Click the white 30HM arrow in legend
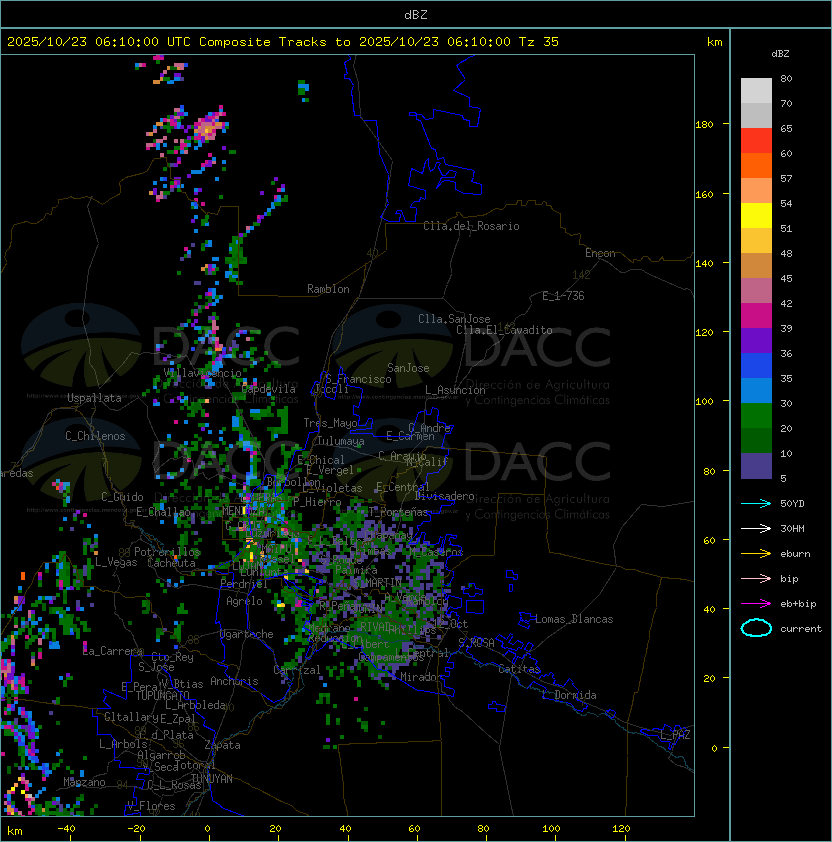Screen dimensions: 832x842 pos(756,529)
